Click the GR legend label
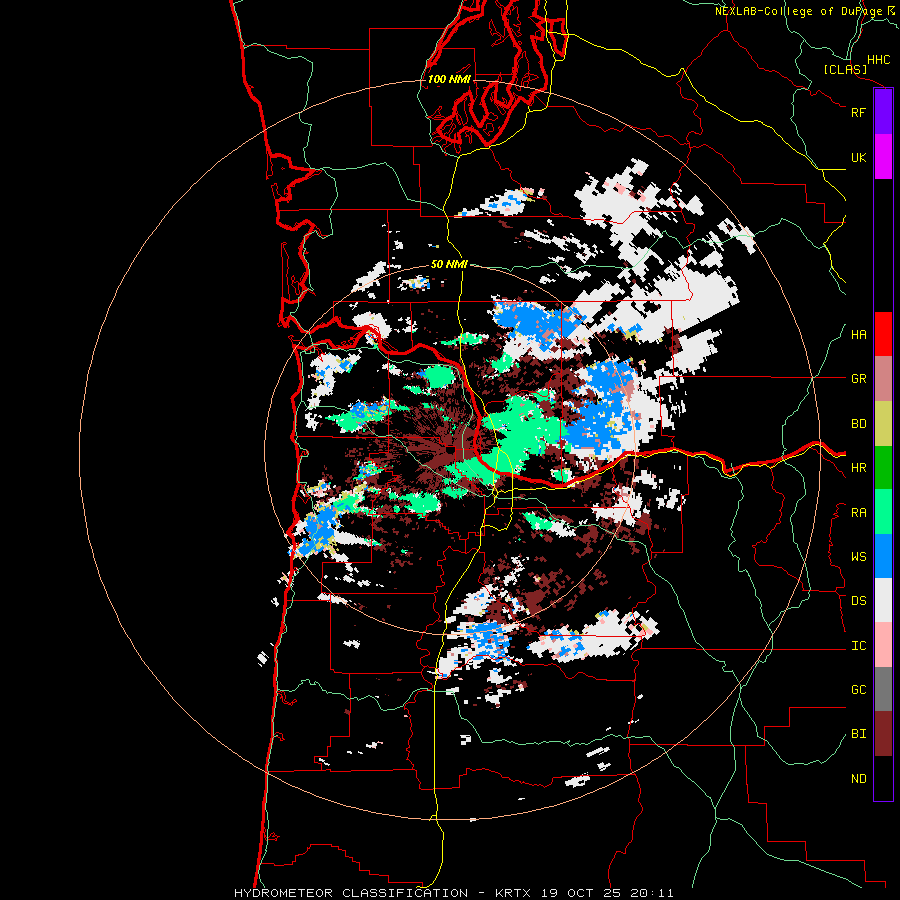The height and width of the screenshot is (900, 900). click(858, 379)
